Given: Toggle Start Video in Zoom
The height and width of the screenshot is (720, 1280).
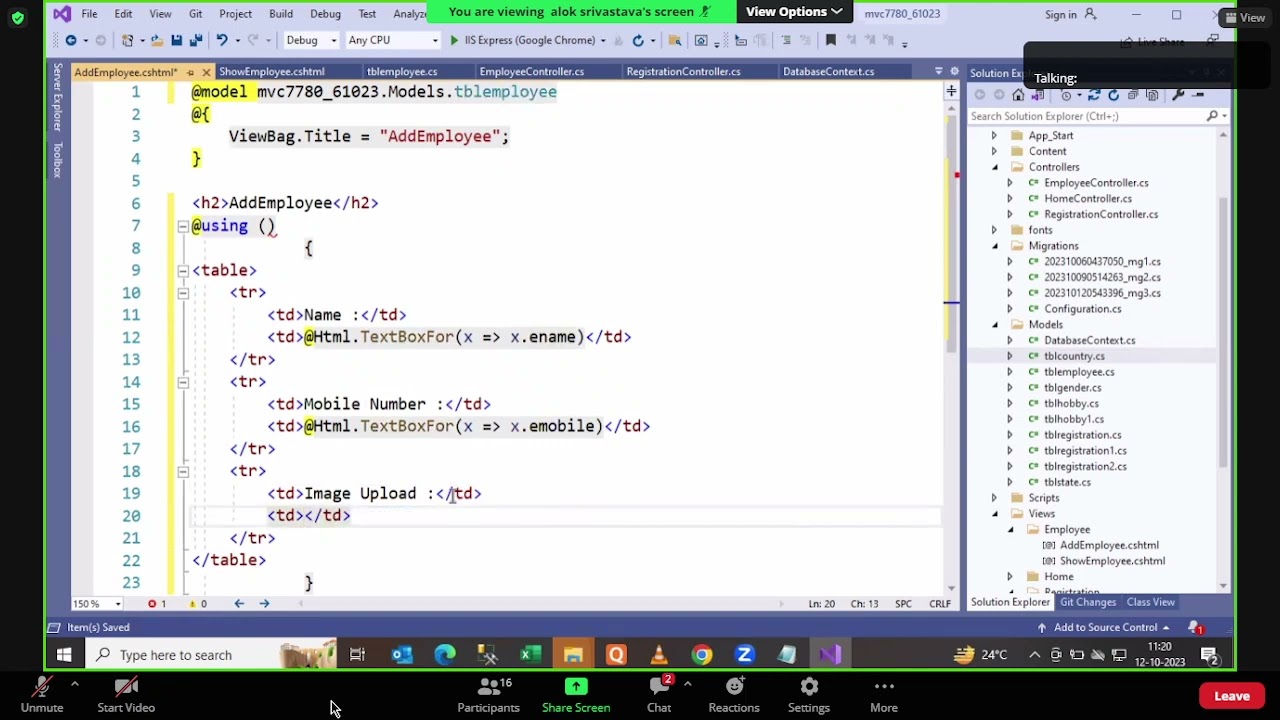Looking at the screenshot, I should 126,695.
